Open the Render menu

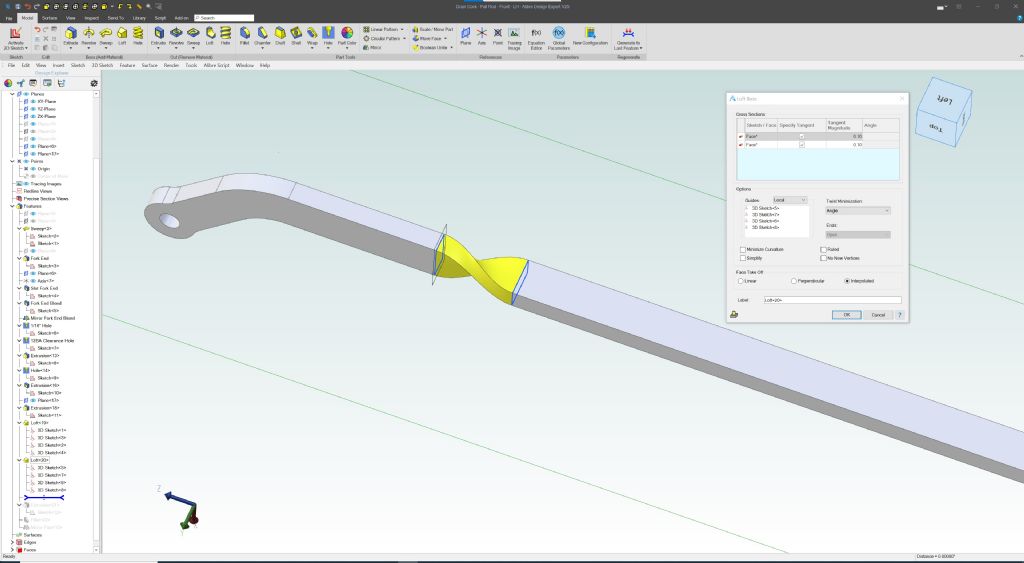coord(171,65)
